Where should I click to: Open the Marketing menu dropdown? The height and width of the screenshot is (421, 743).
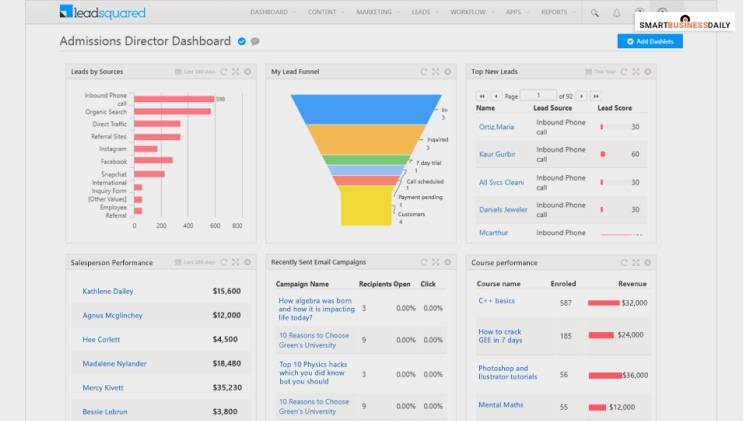378,12
